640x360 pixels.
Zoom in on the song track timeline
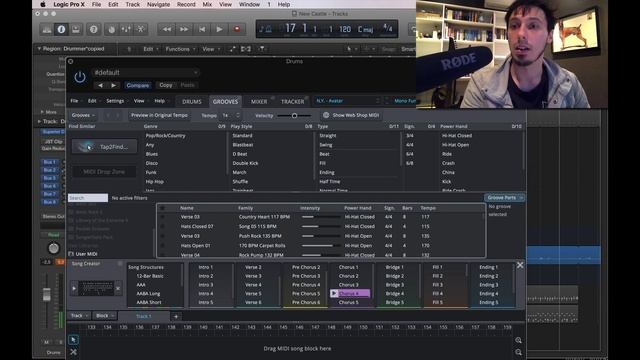518,340
